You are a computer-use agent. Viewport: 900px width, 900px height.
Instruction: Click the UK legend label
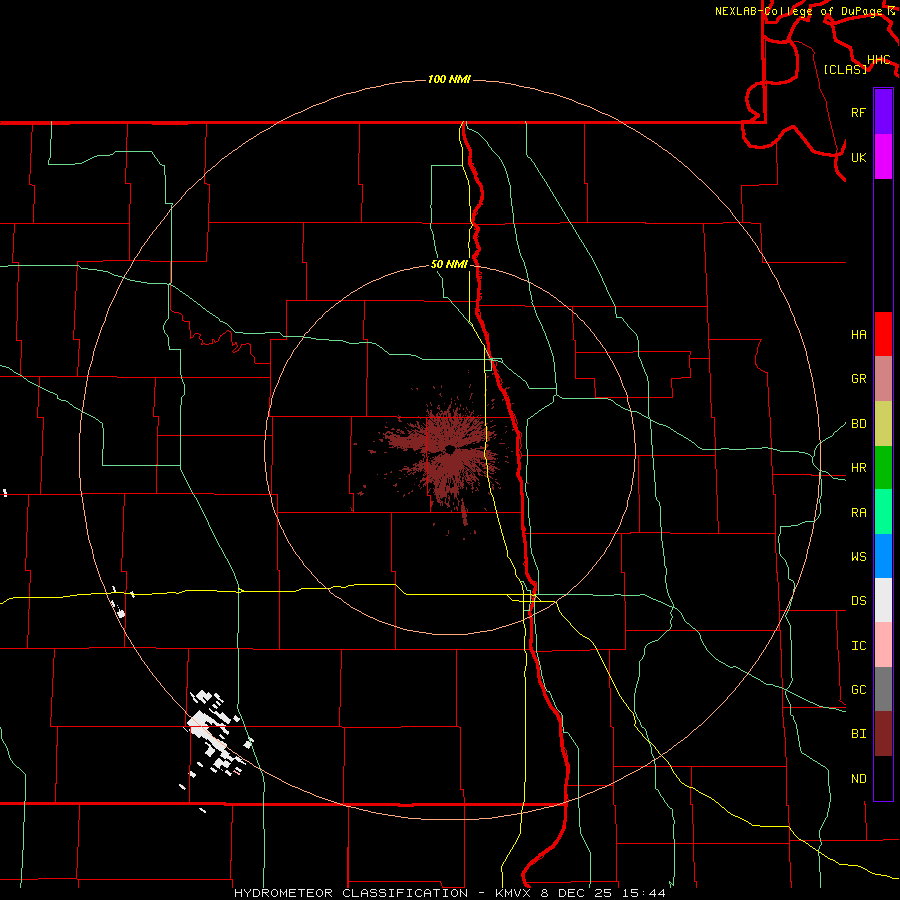[x=858, y=157]
